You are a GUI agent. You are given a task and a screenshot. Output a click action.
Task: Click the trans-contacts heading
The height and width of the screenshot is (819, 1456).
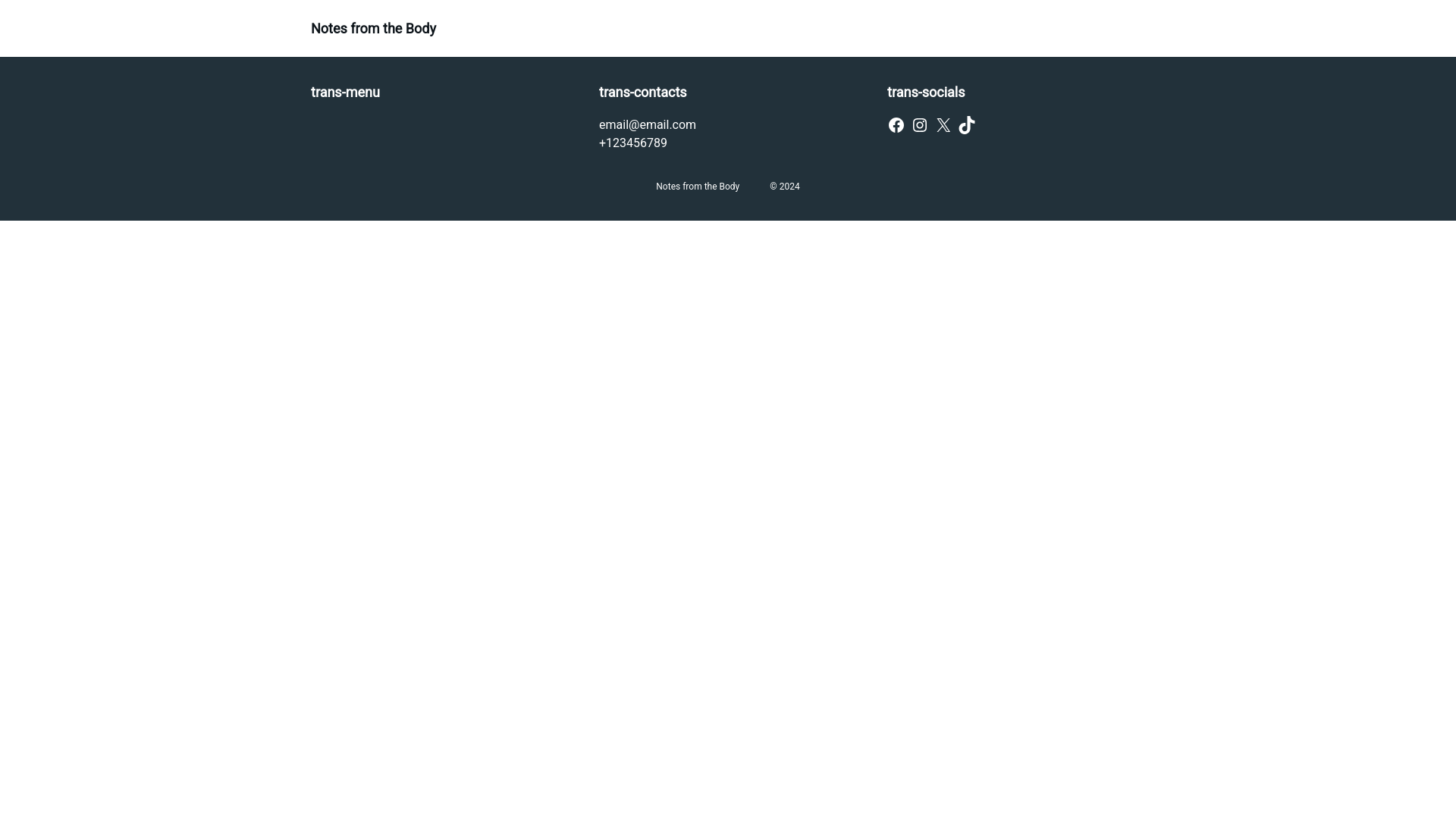click(642, 93)
